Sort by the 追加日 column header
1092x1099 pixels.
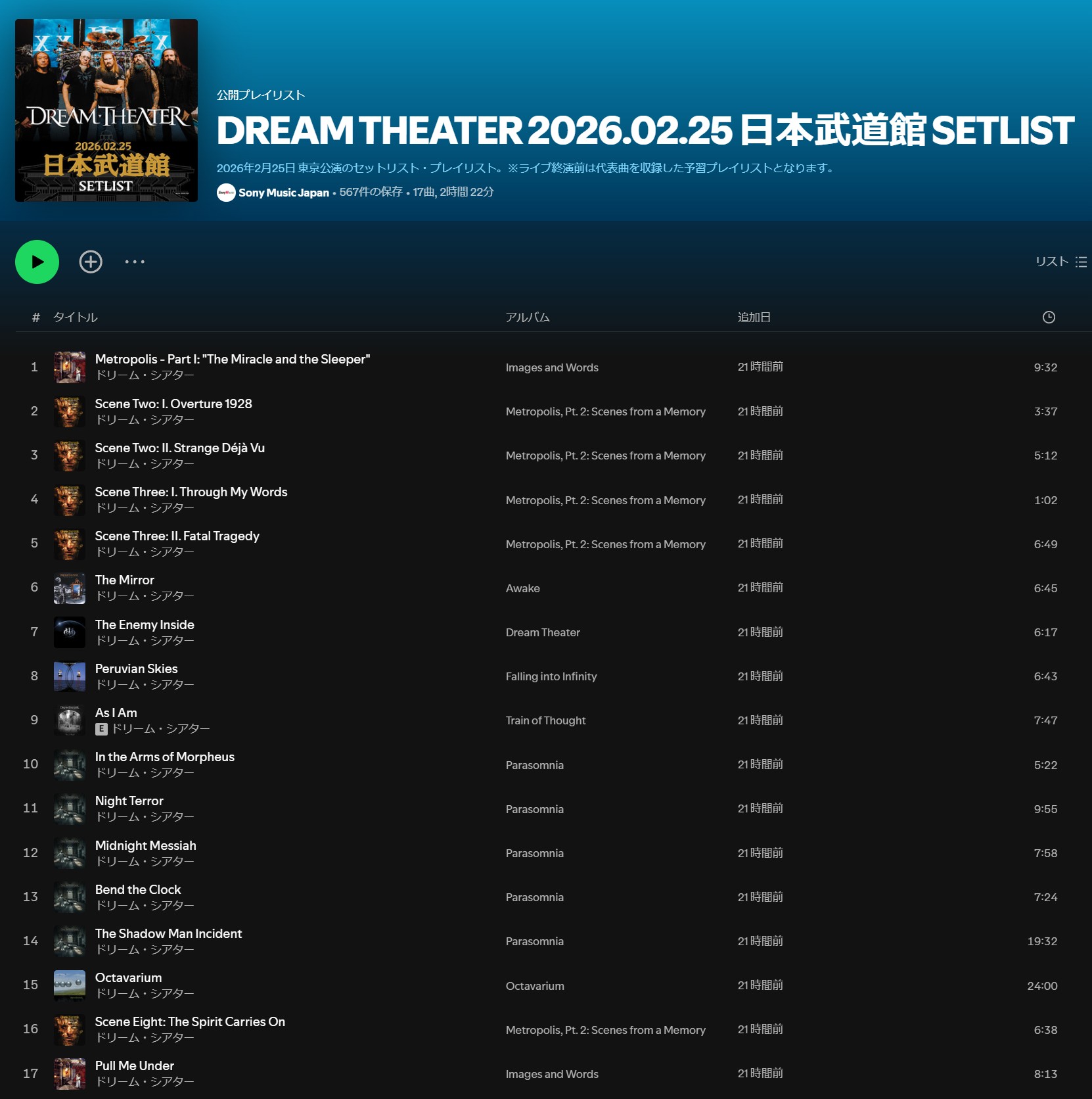click(x=754, y=317)
